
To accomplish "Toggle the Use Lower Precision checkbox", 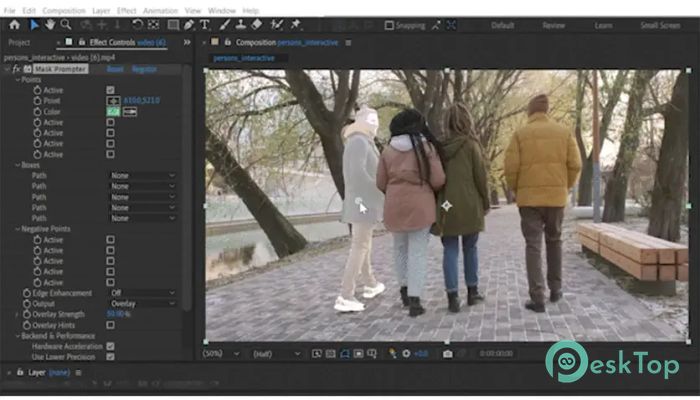I will tap(110, 357).
